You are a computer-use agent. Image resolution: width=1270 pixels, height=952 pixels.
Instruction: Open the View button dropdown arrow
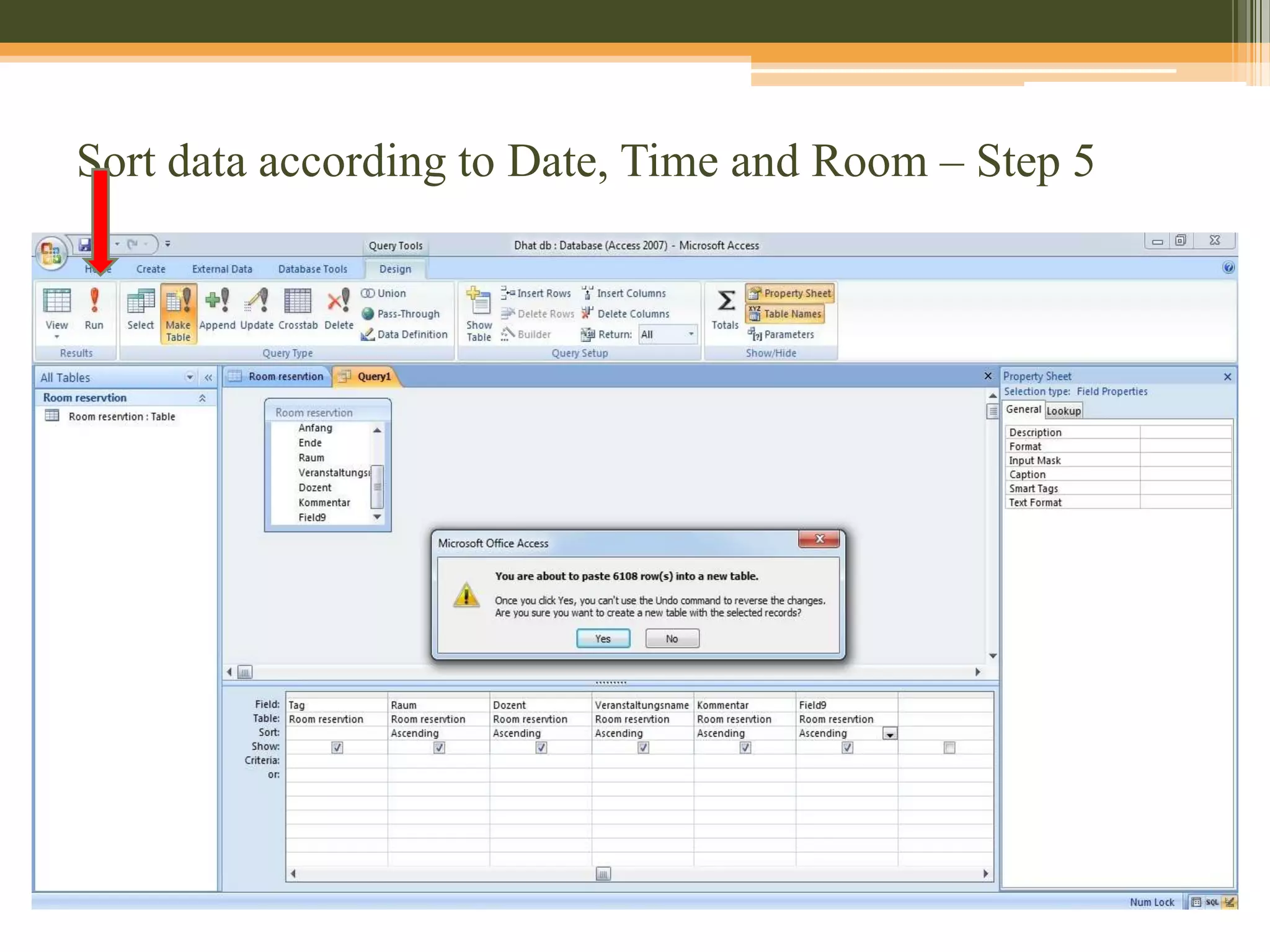[56, 337]
